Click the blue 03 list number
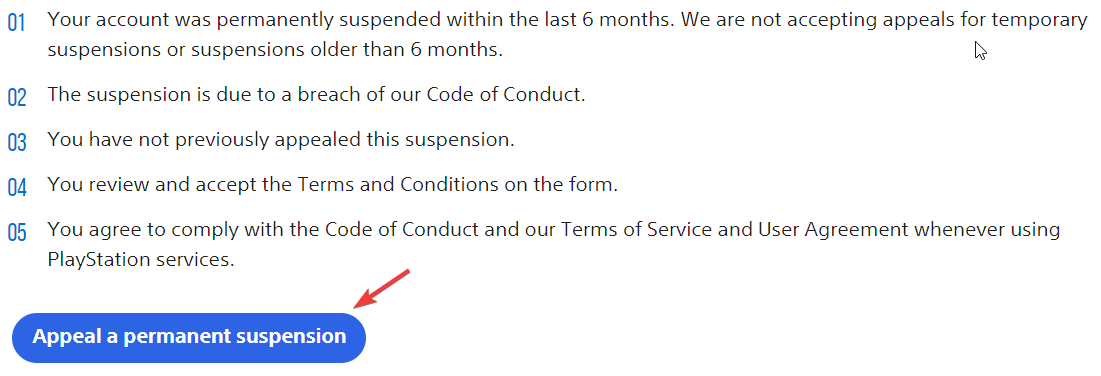 click(17, 143)
